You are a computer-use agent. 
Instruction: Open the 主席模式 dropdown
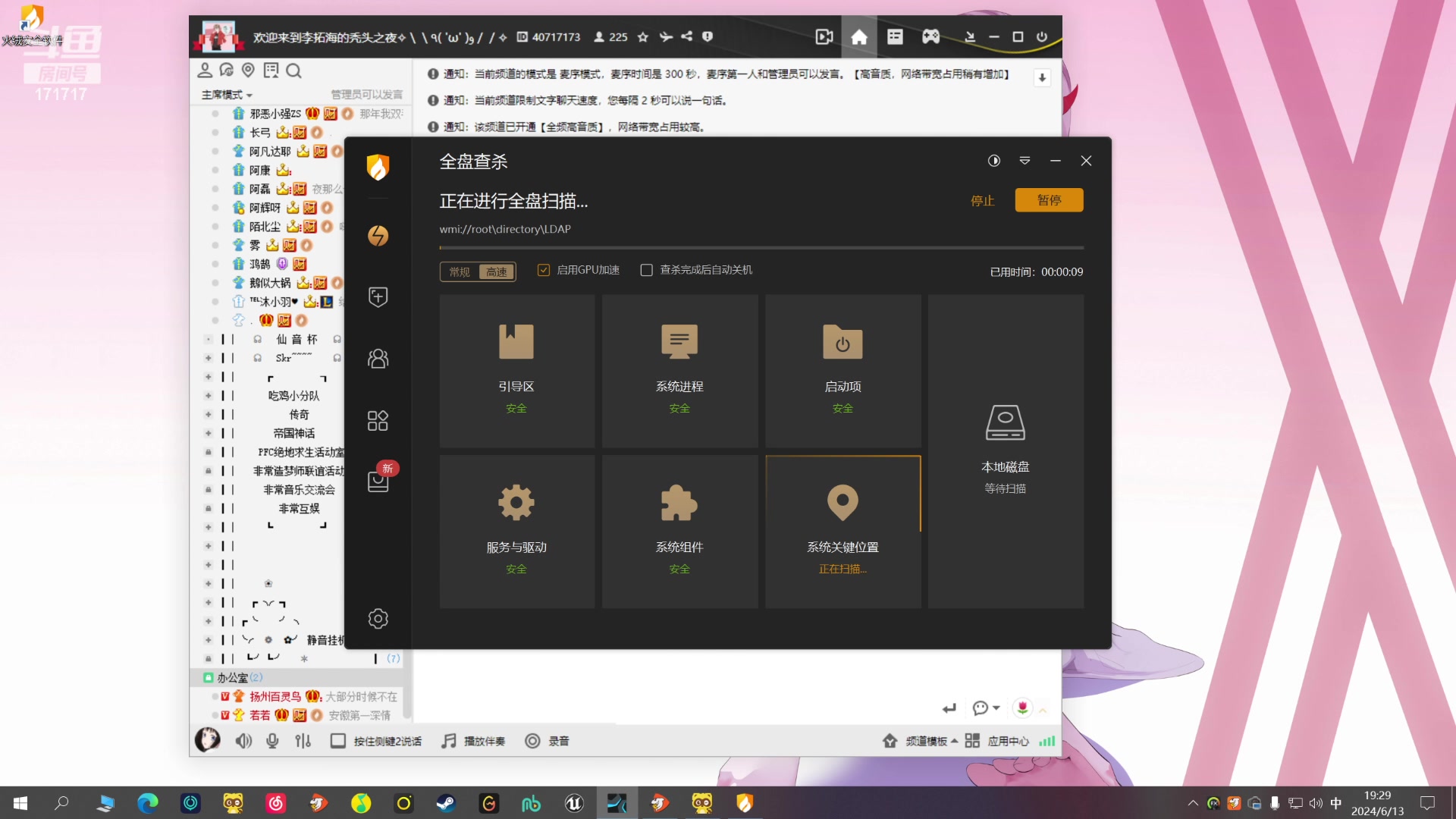(x=225, y=94)
